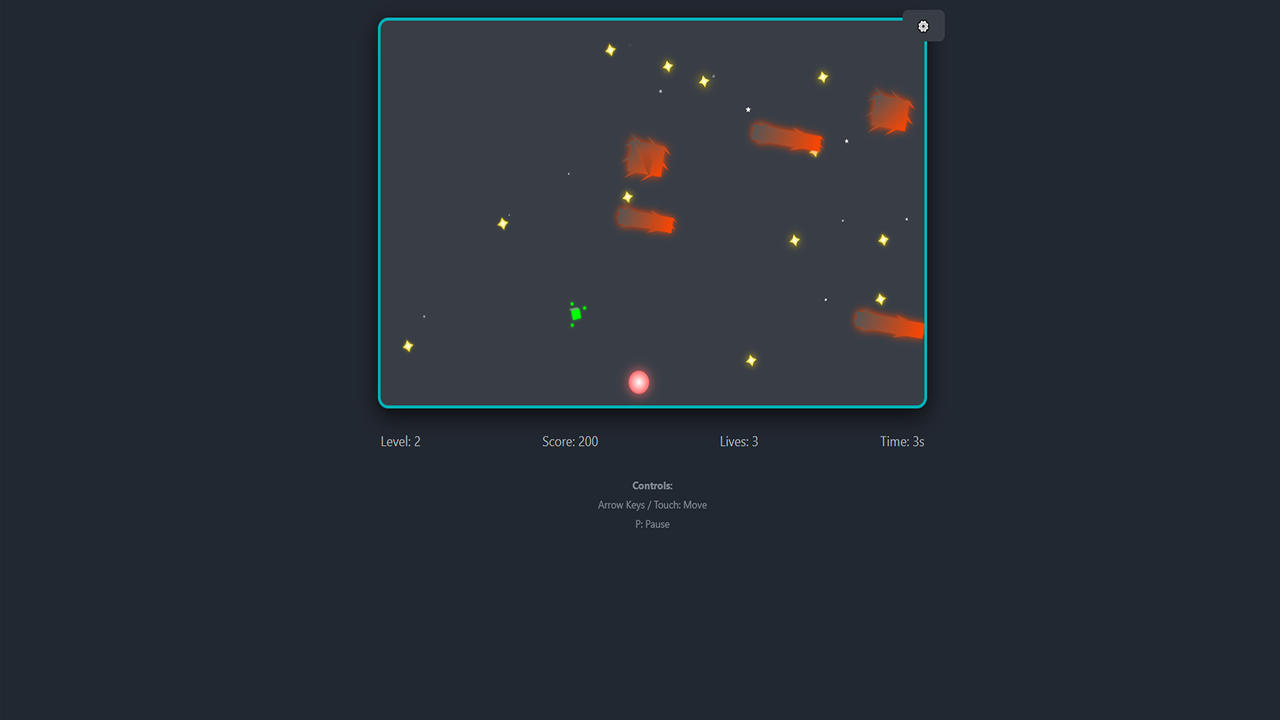Viewport: 1280px width, 720px height.
Task: Click the pair of stars at top of playfield
Action: point(667,66)
